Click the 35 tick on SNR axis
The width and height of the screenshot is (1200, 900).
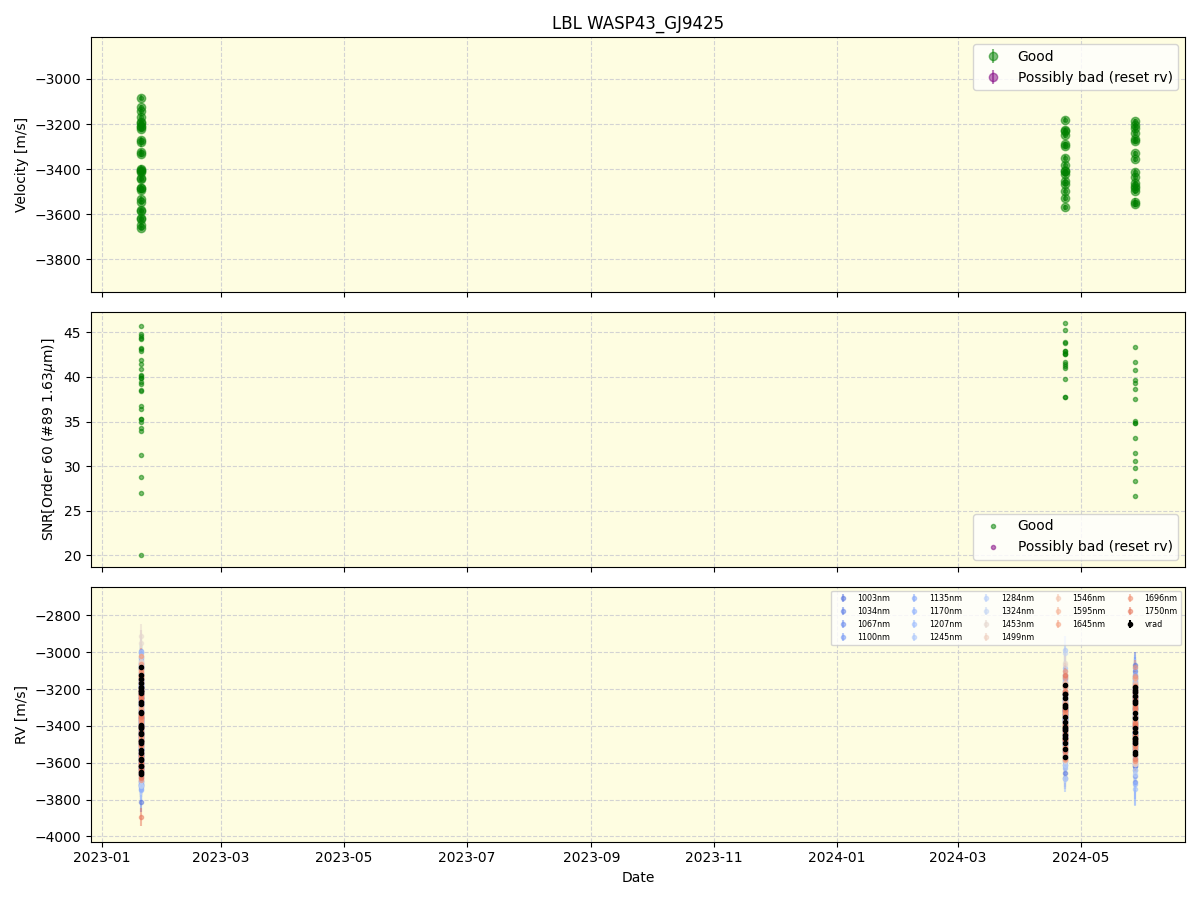click(x=75, y=422)
